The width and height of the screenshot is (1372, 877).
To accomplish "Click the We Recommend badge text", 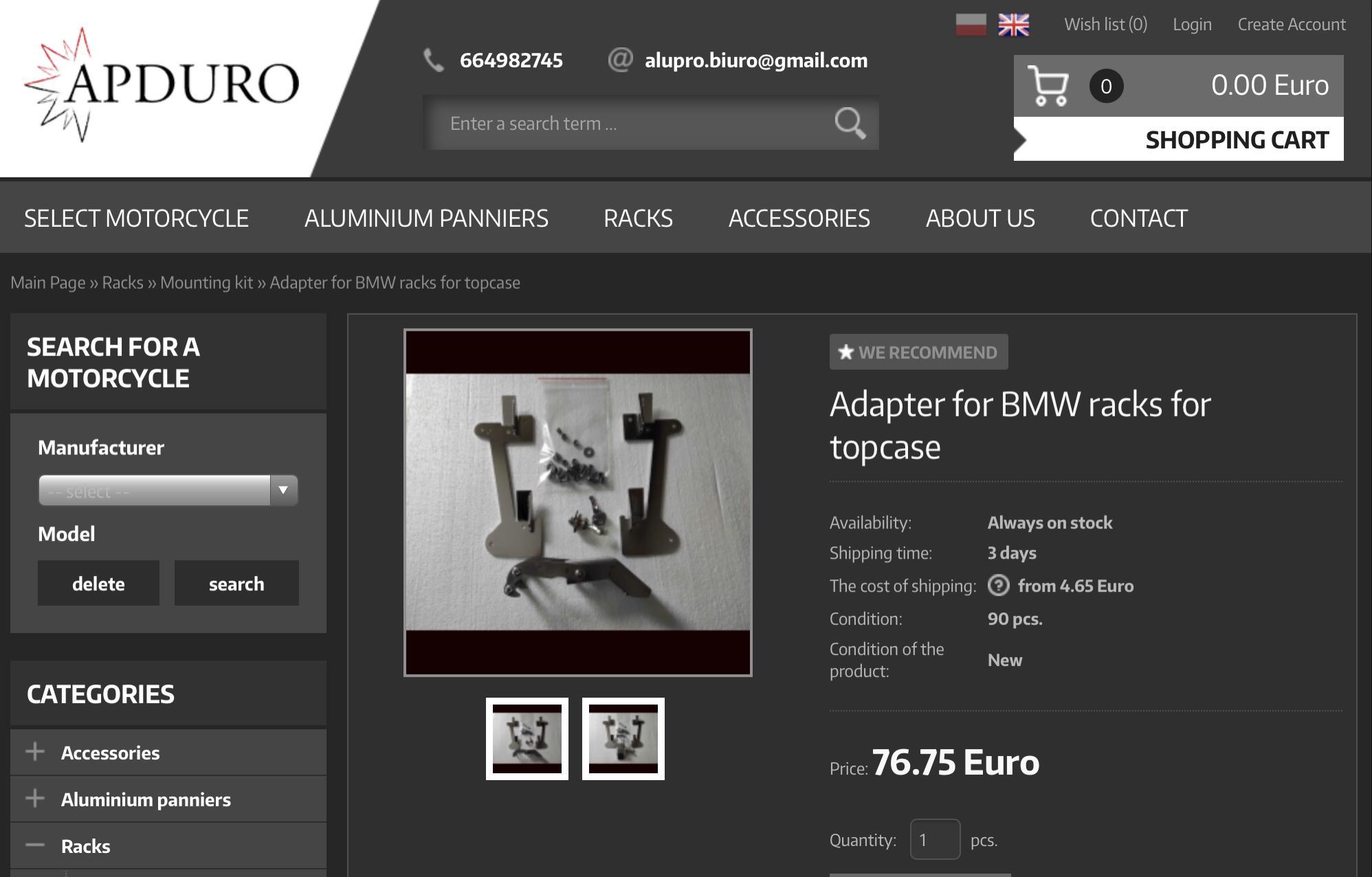I will (927, 353).
